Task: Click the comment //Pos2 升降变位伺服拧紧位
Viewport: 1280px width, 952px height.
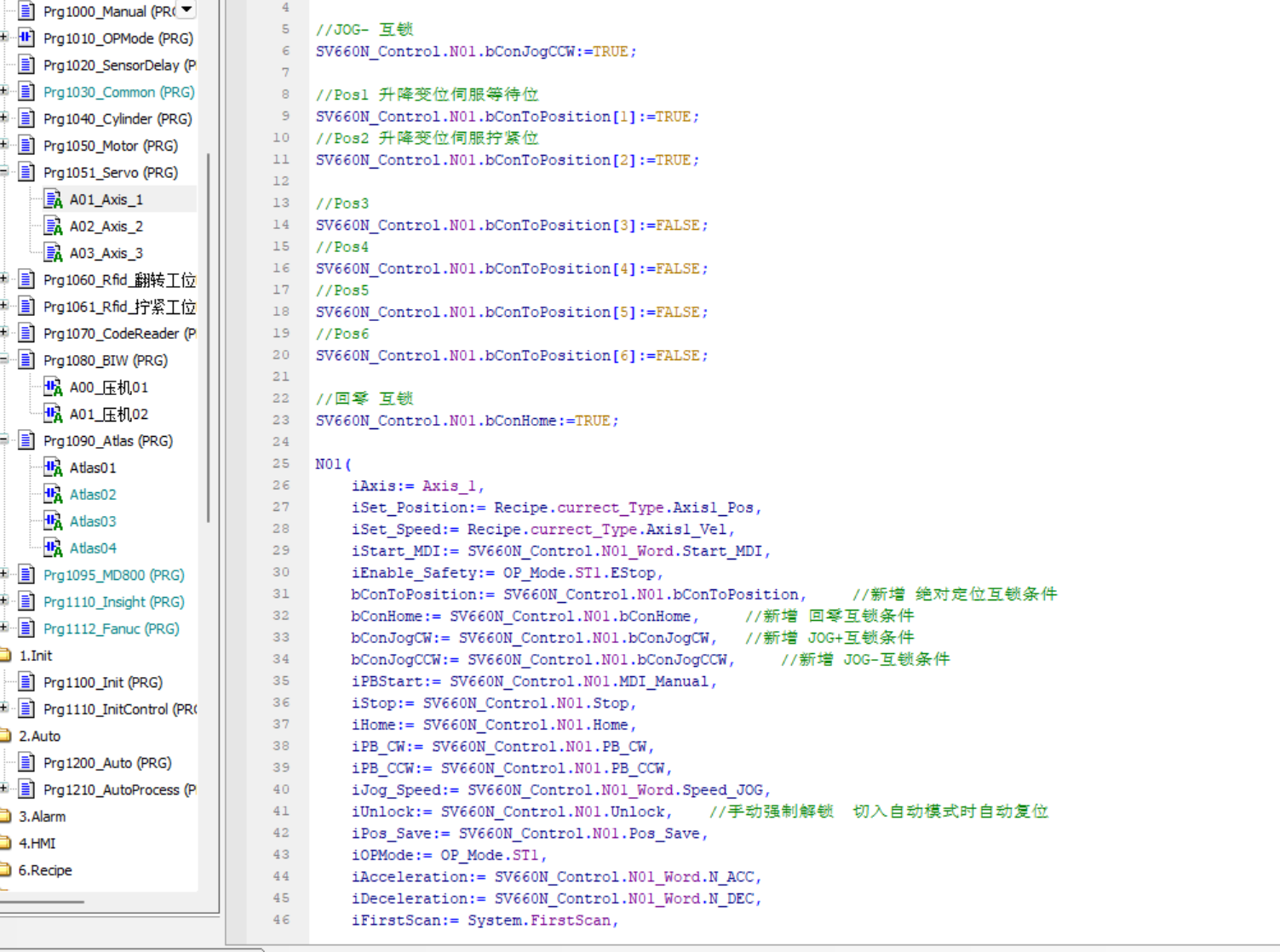Action: click(427, 138)
